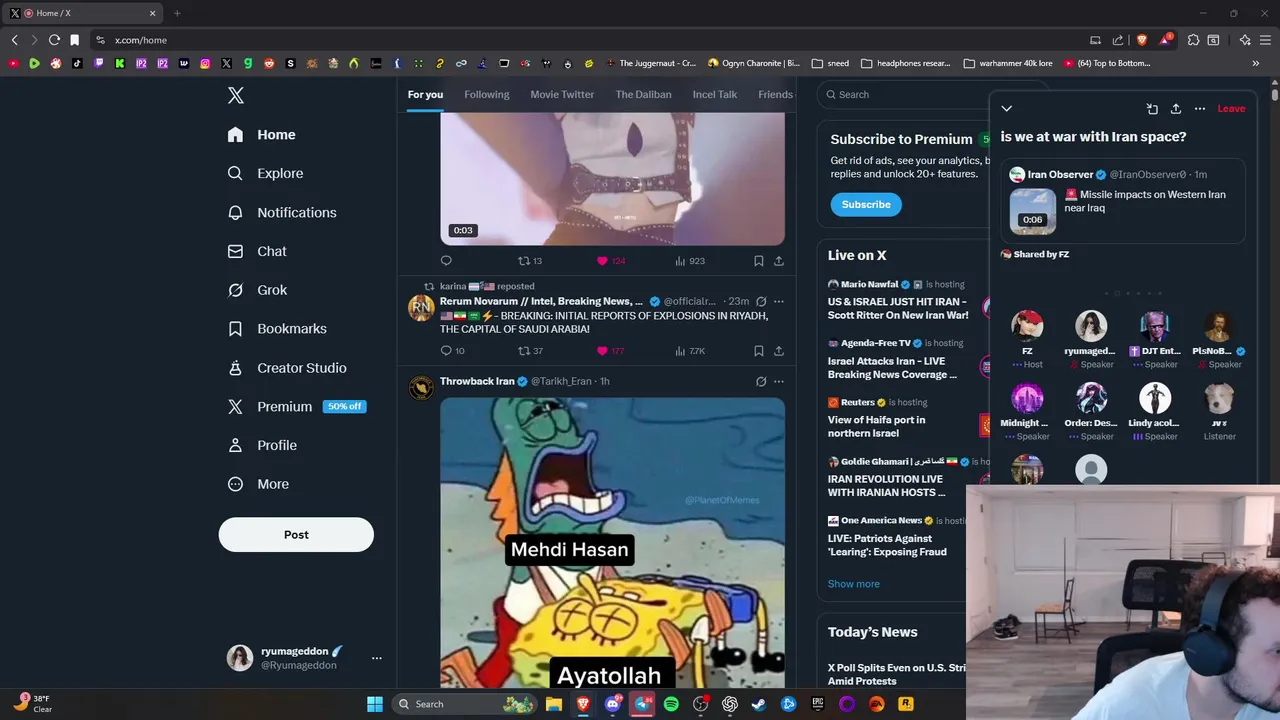Open Steam from the taskbar

(x=759, y=704)
